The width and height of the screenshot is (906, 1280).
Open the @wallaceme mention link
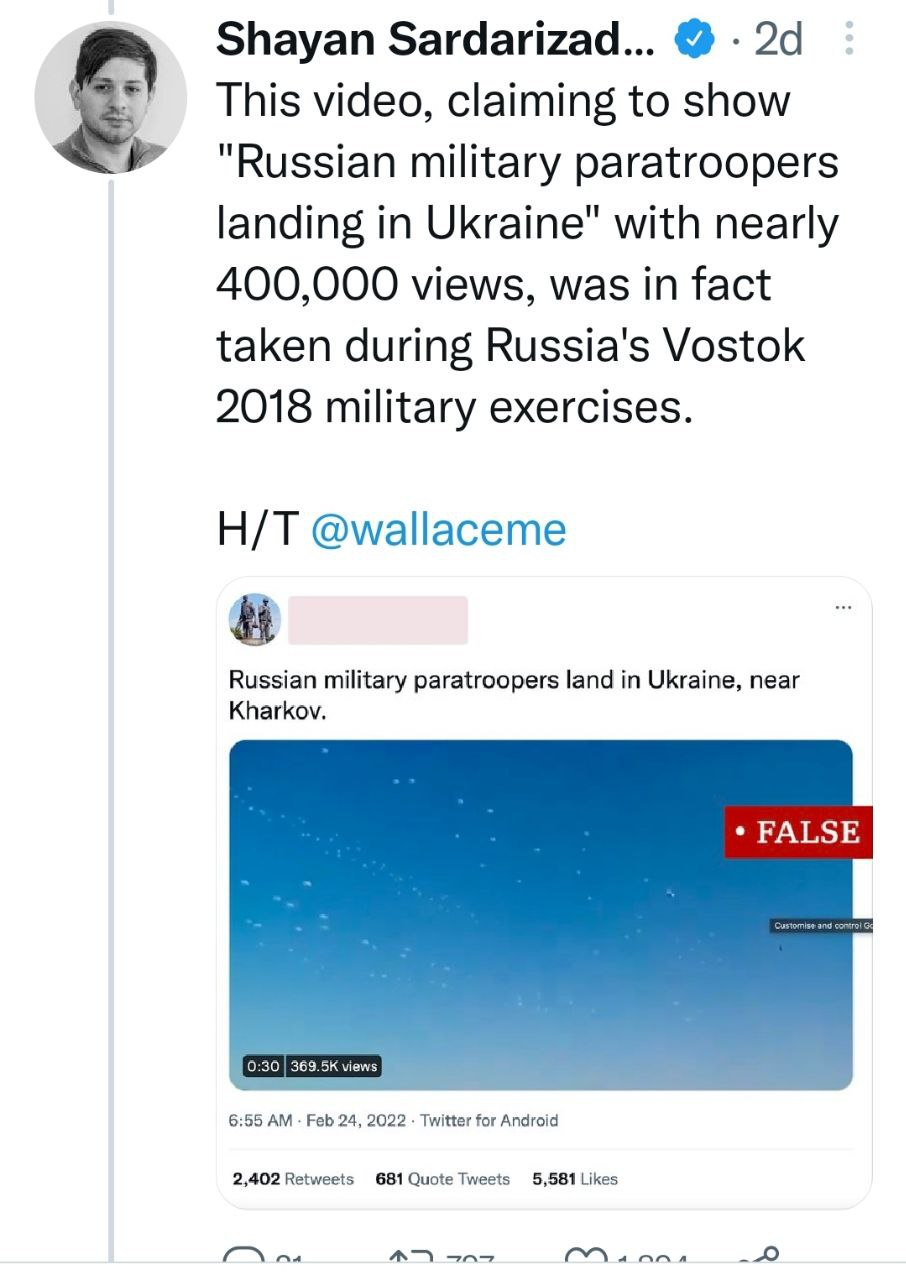point(438,528)
